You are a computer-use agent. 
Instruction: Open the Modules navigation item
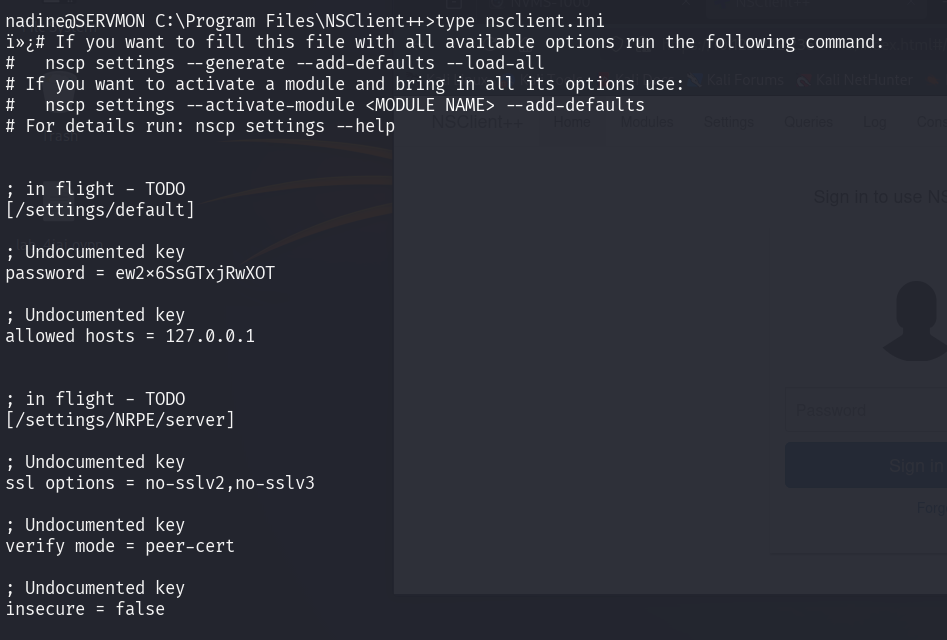[647, 122]
